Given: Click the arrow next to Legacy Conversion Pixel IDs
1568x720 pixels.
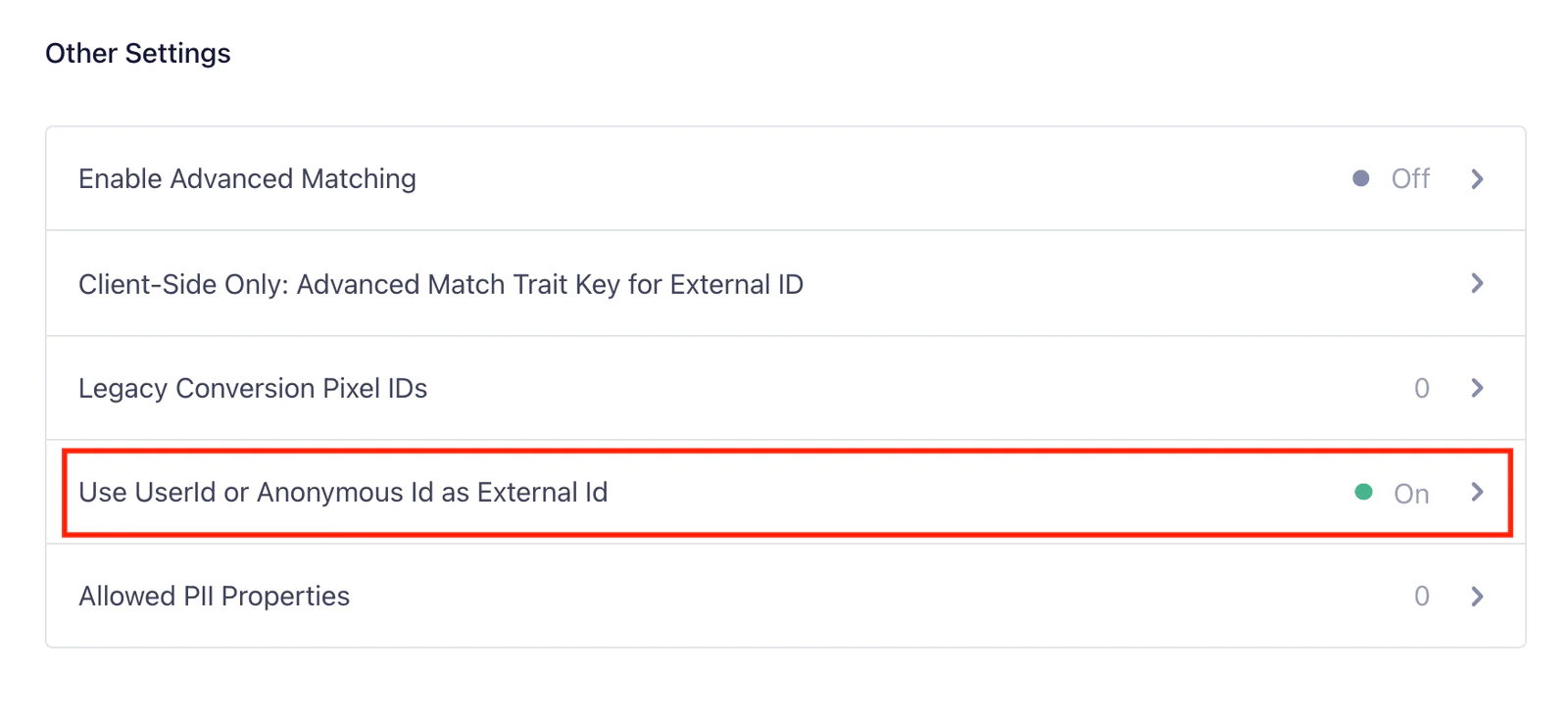Looking at the screenshot, I should pos(1478,388).
